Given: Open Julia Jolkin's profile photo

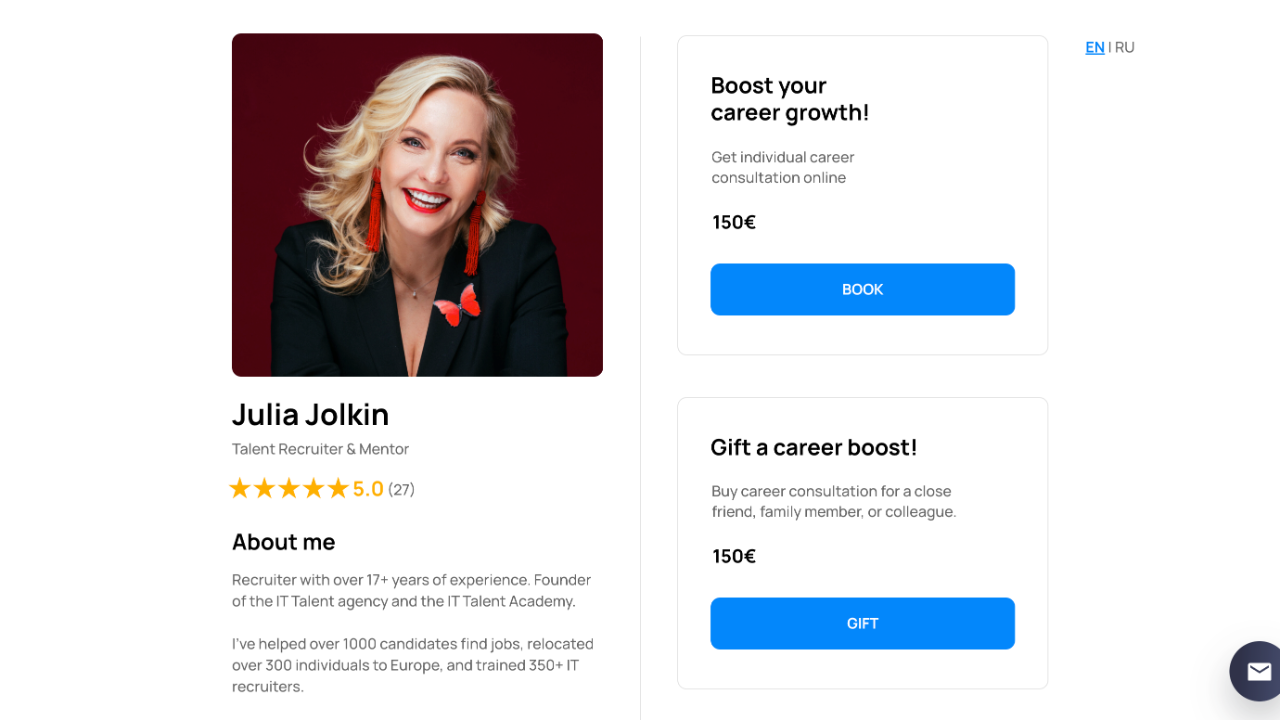Looking at the screenshot, I should coord(417,205).
